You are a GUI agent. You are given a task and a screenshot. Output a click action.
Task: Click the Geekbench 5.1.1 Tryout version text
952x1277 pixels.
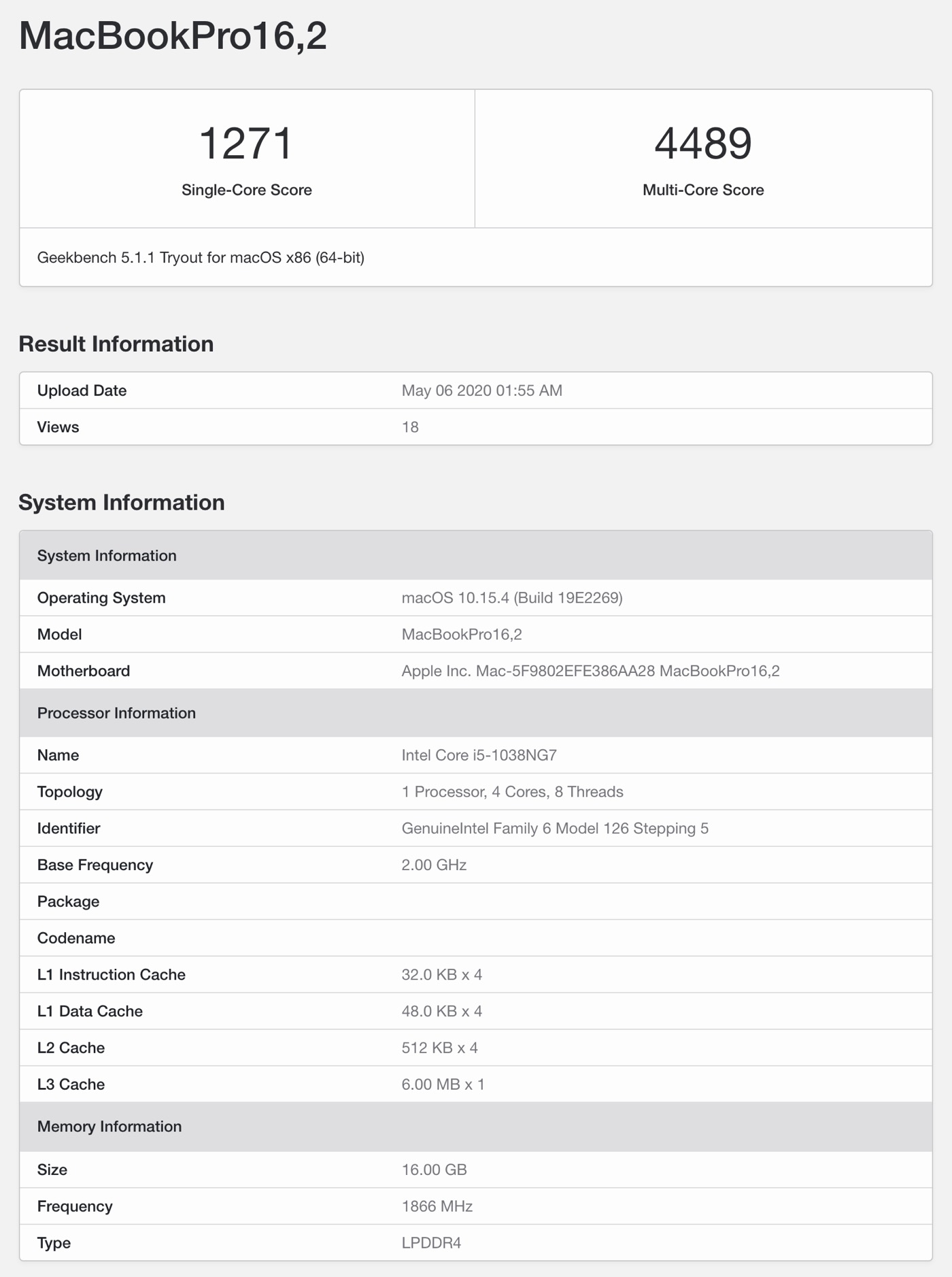click(201, 258)
